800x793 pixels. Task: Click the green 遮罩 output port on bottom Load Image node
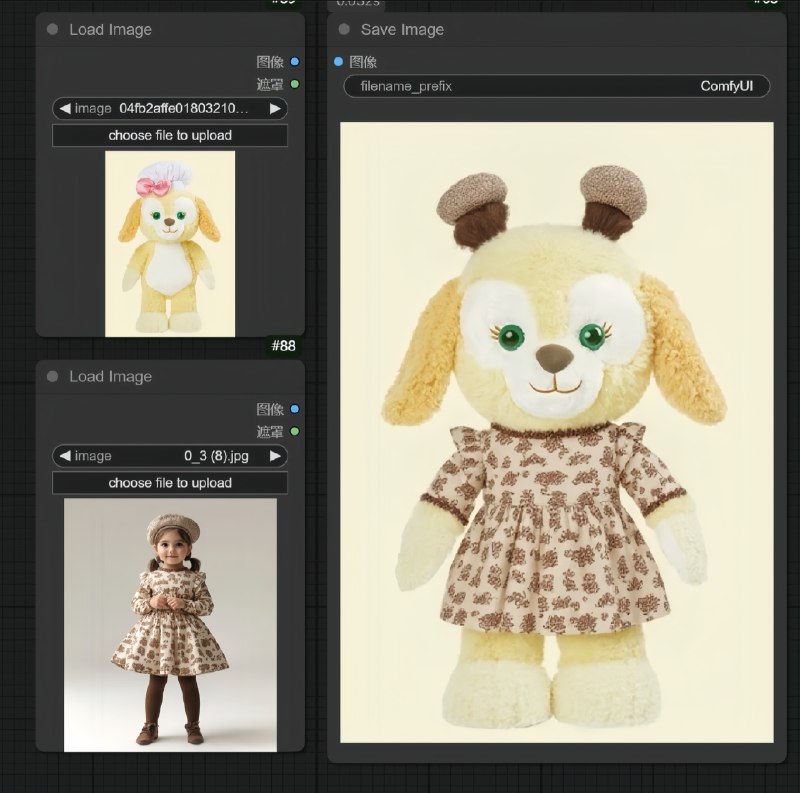tap(294, 432)
